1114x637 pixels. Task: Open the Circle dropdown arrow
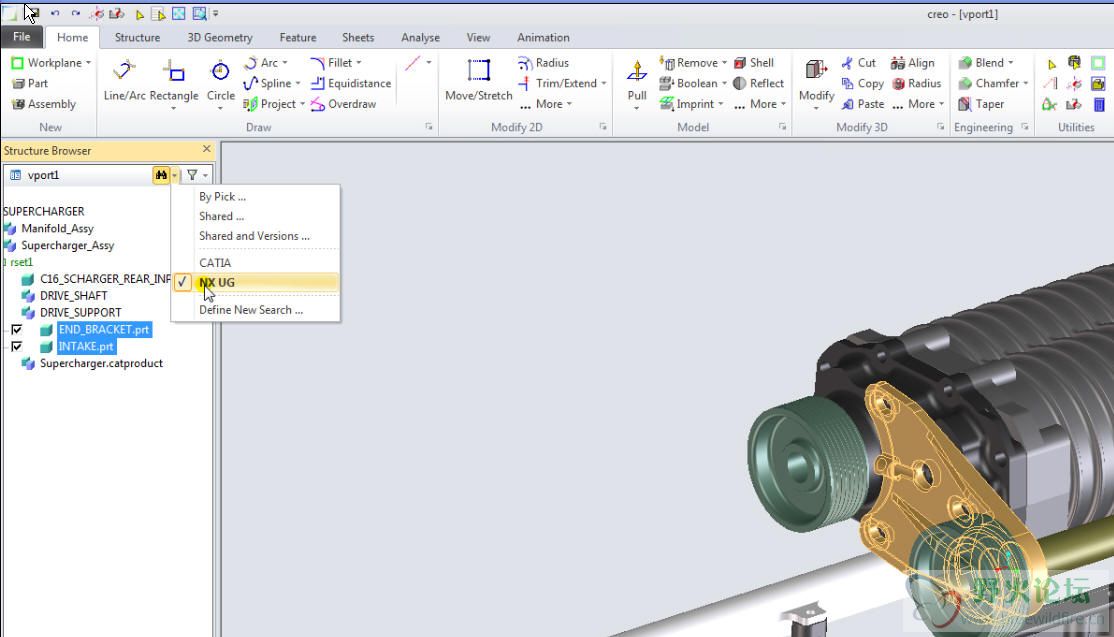click(220, 108)
